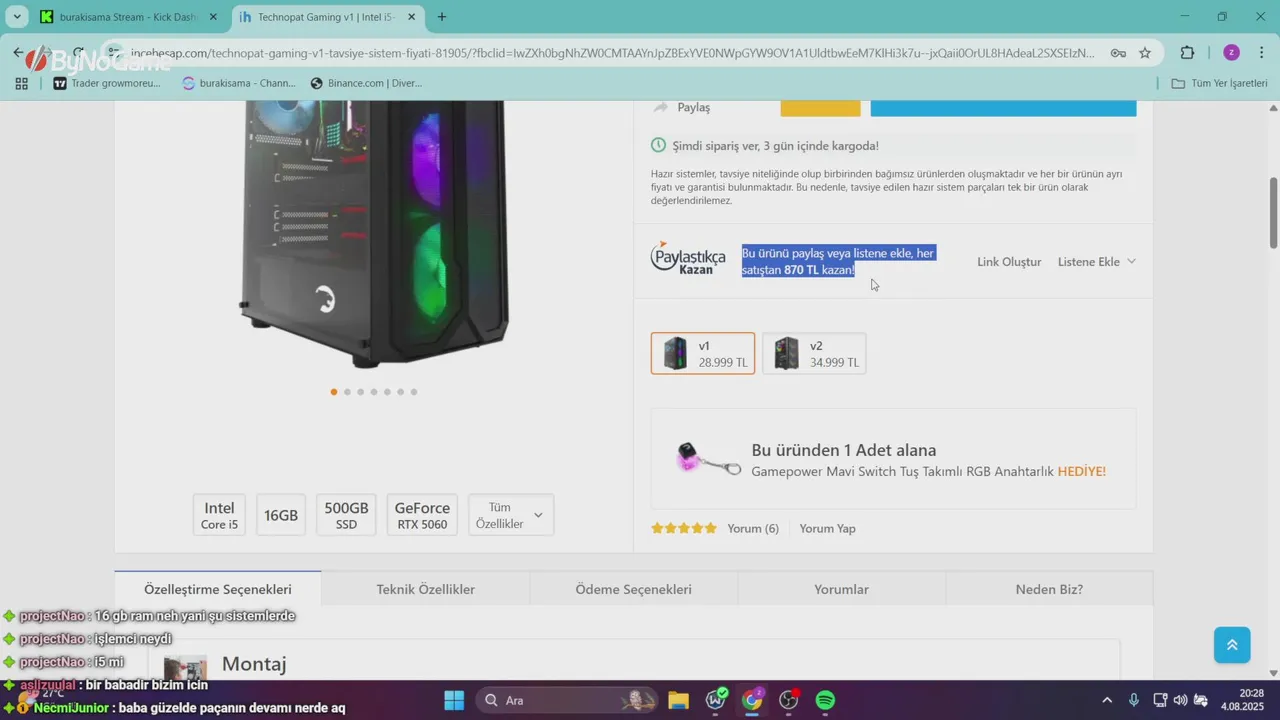Click the HEDİYE! gift text
Screen dimensions: 1280x720
click(x=1082, y=471)
